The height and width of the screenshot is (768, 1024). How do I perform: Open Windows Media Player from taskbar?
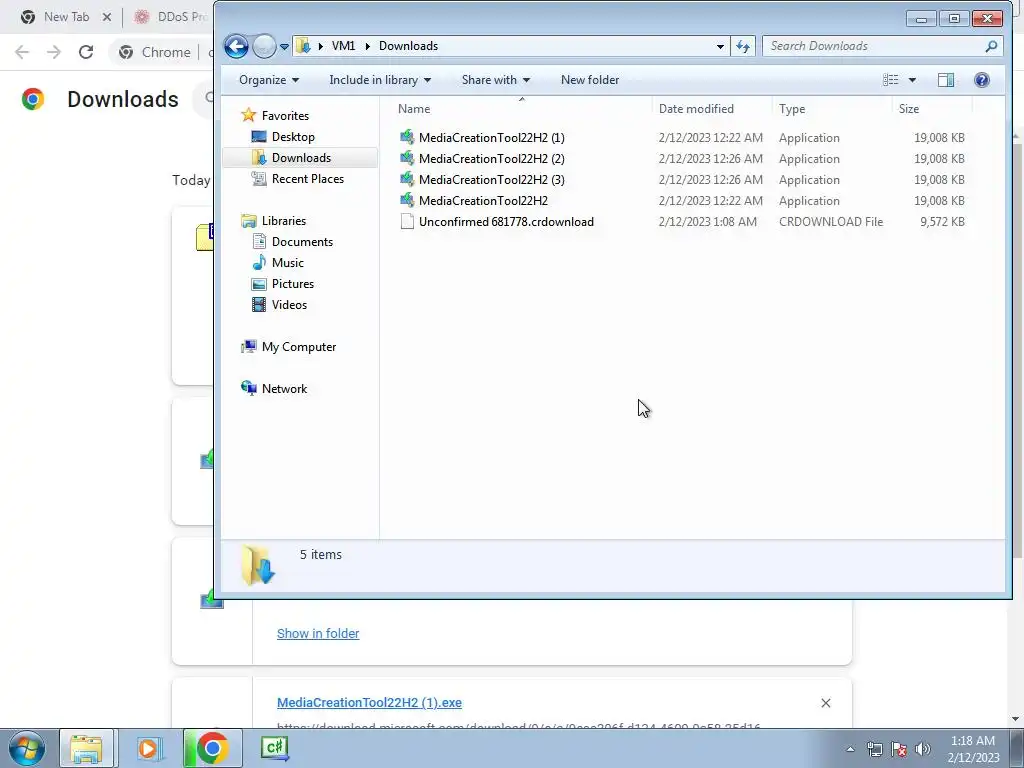click(149, 748)
